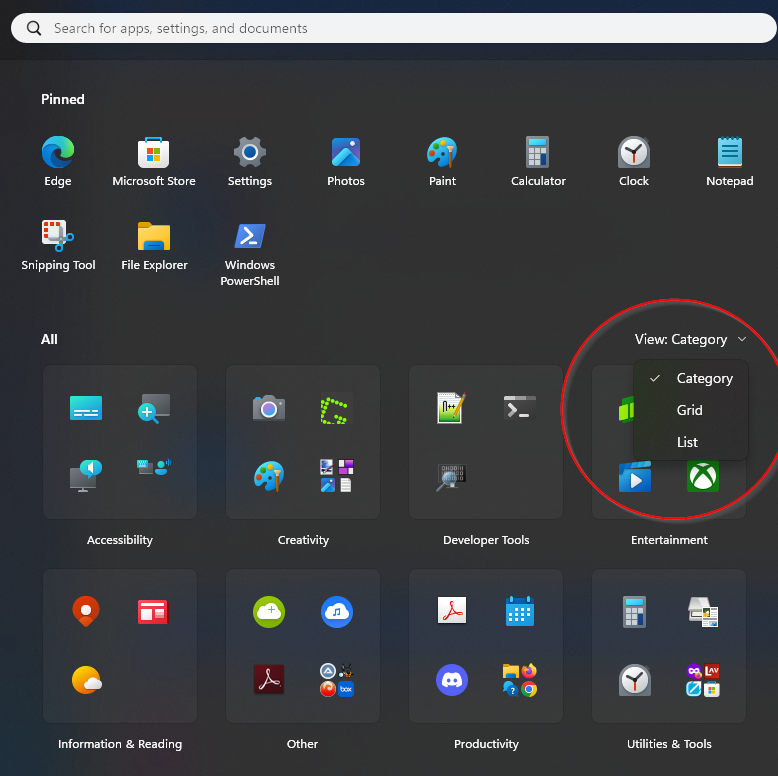Expand the Creativity group's small icon cluster

337,476
